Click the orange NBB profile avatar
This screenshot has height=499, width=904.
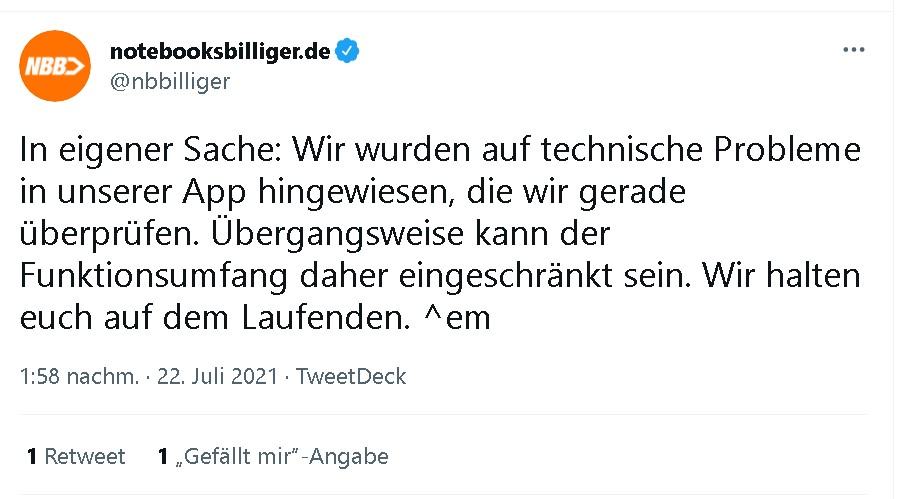(x=56, y=66)
